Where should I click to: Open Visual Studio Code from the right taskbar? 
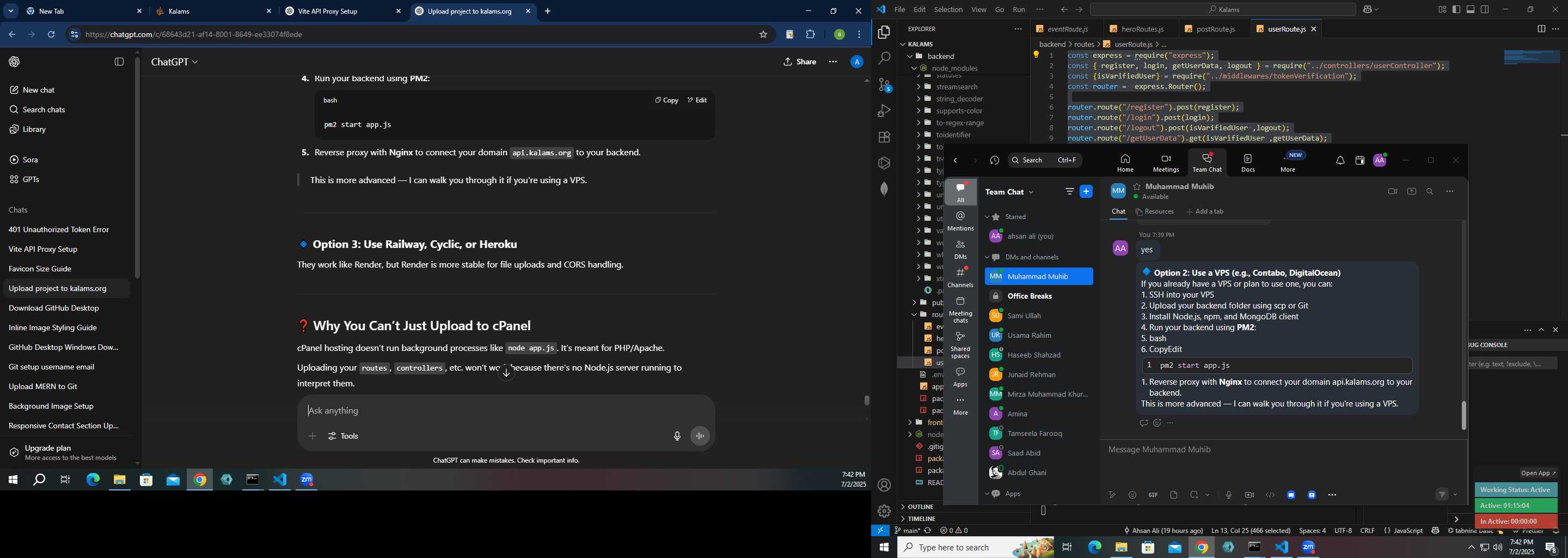click(1282, 548)
